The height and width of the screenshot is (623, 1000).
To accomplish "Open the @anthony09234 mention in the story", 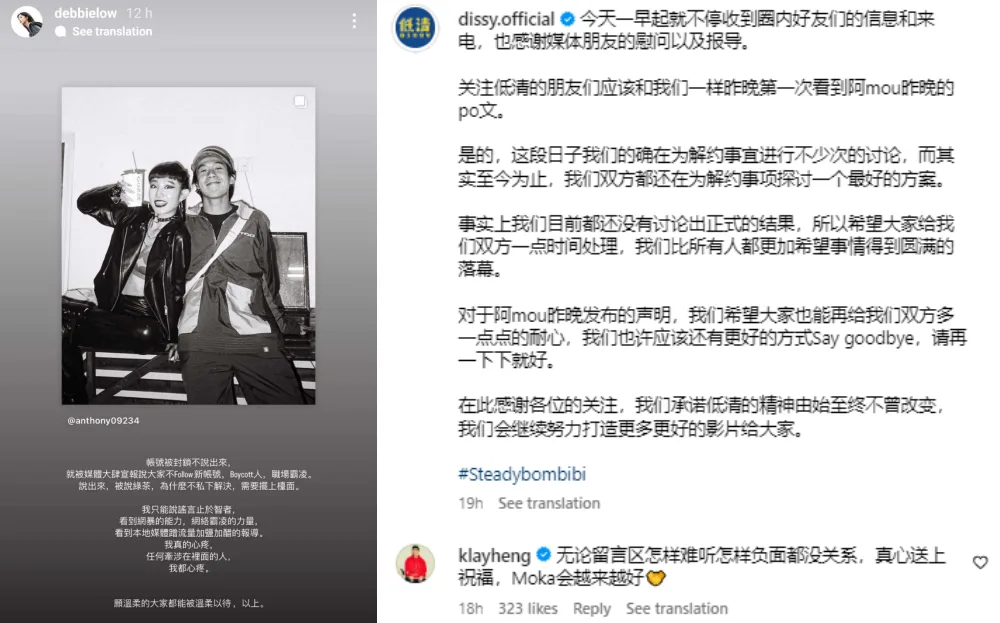I will [x=103, y=421].
